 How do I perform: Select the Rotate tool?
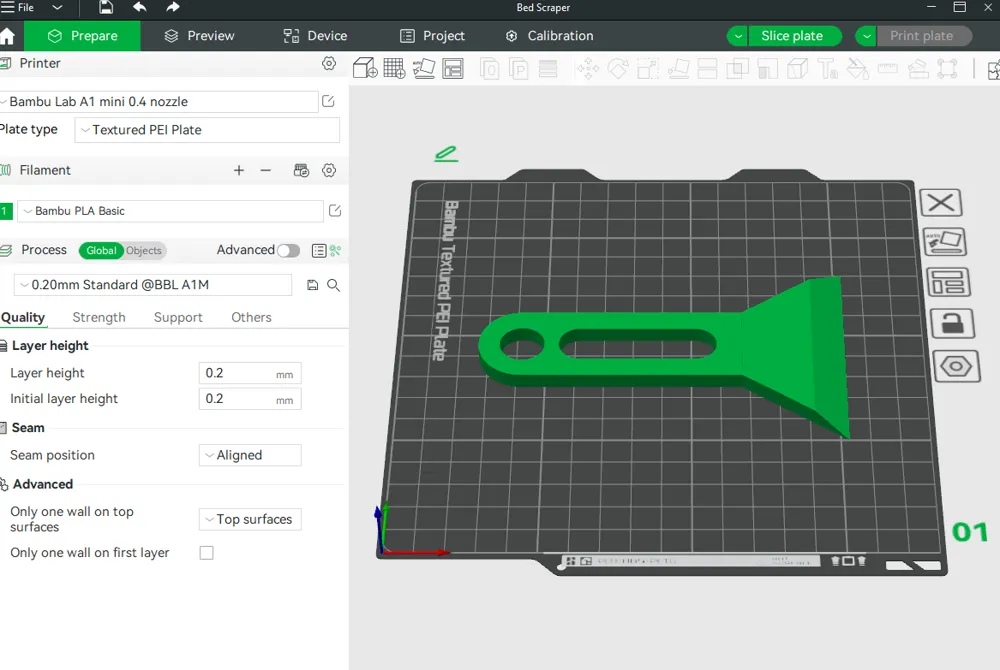(x=617, y=68)
